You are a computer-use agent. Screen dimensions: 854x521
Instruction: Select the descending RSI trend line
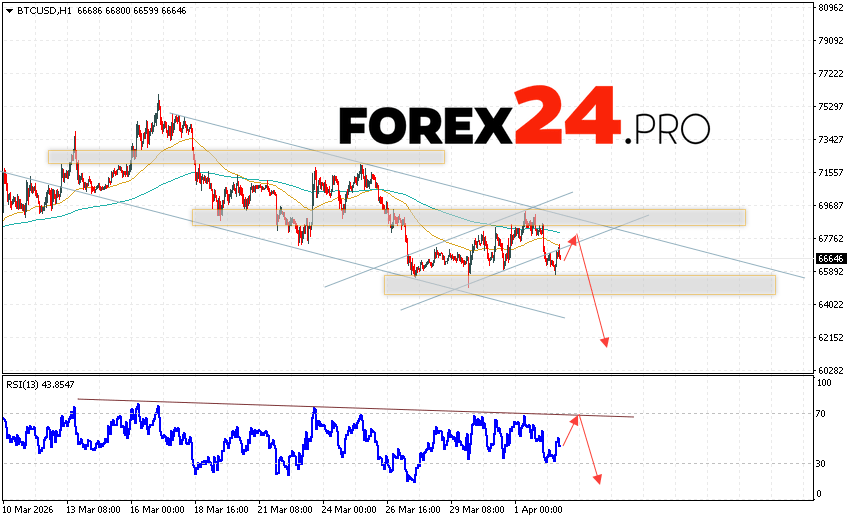[x=350, y=408]
